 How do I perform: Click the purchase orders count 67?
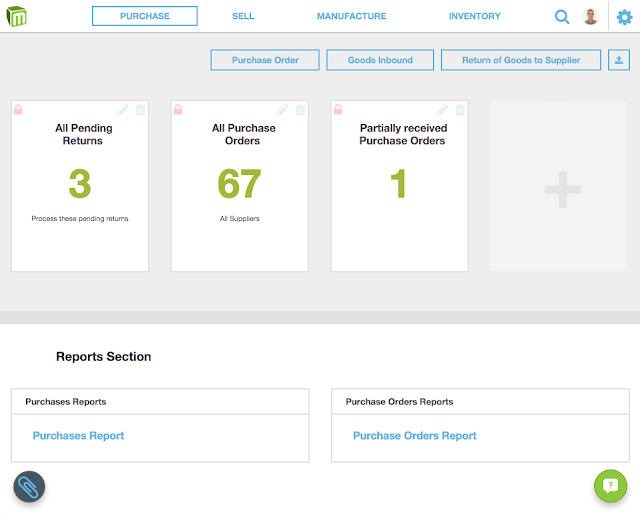coord(239,184)
